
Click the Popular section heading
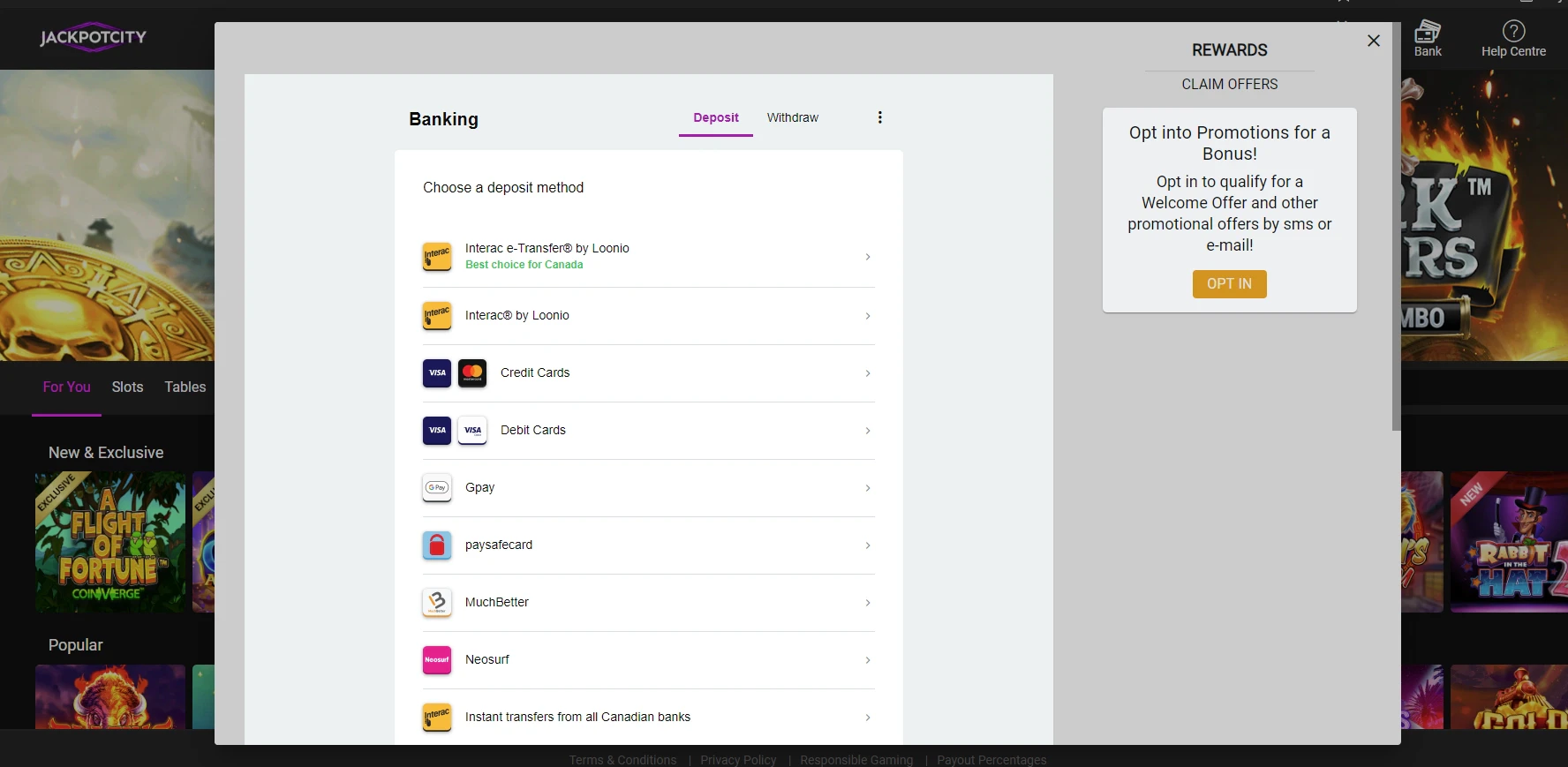tap(76, 645)
